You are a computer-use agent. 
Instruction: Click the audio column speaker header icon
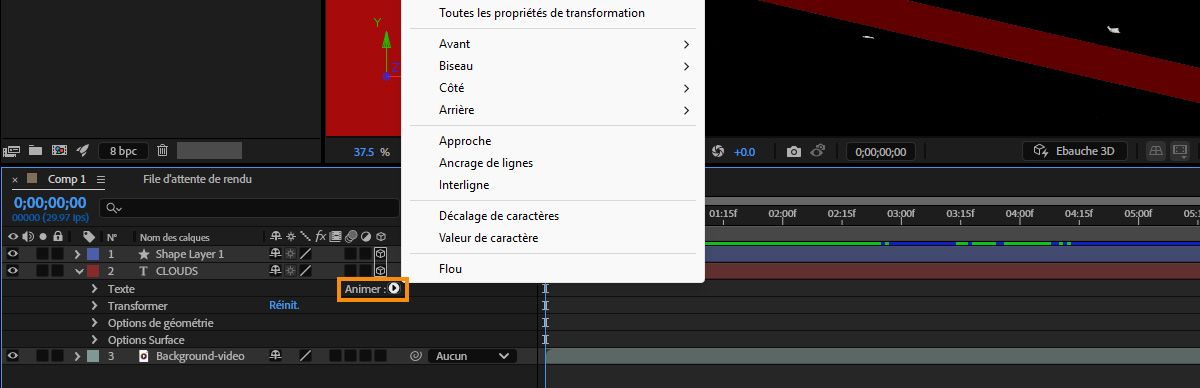click(28, 237)
